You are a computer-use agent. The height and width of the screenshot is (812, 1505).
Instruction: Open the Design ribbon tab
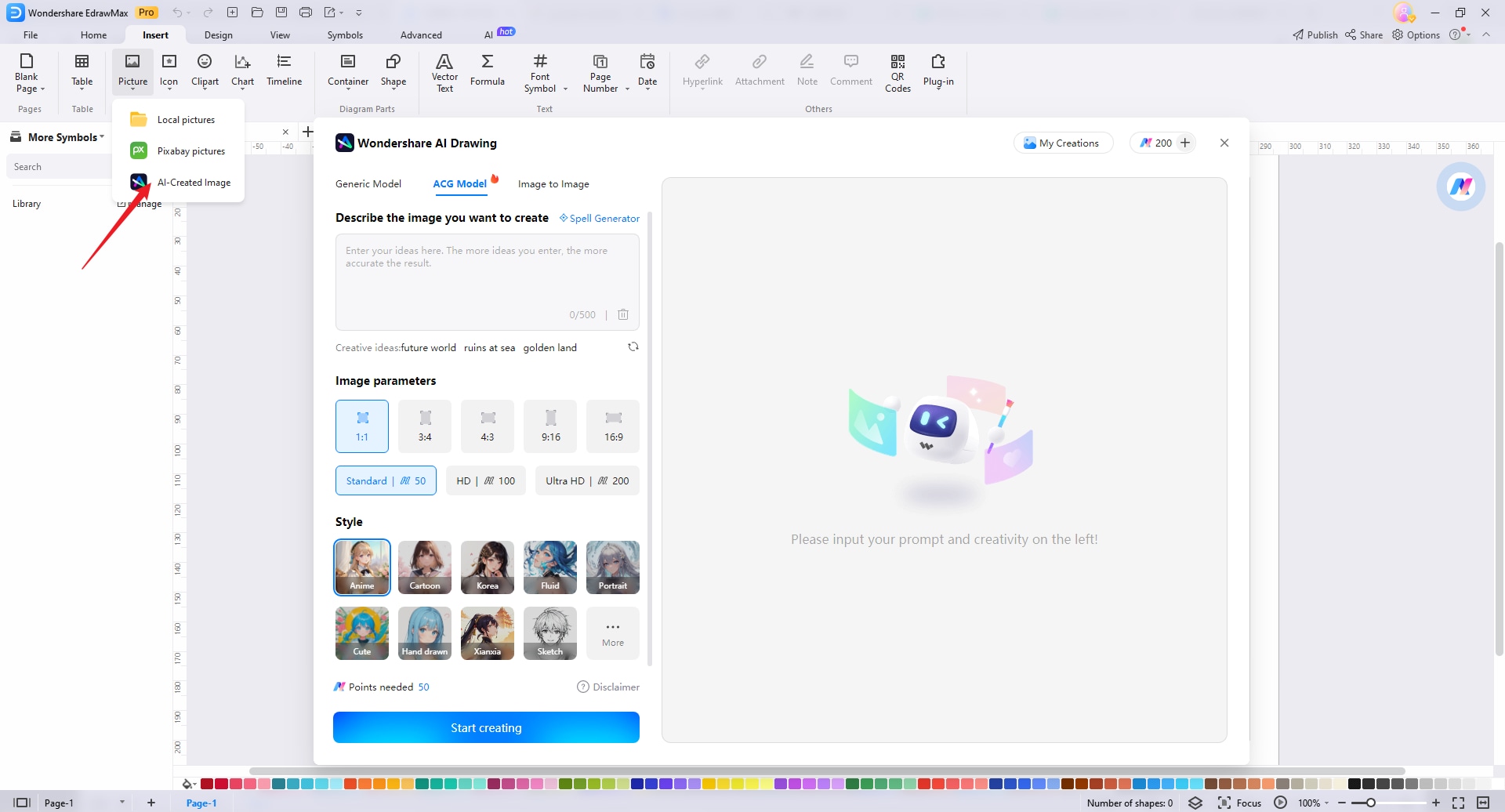(218, 34)
